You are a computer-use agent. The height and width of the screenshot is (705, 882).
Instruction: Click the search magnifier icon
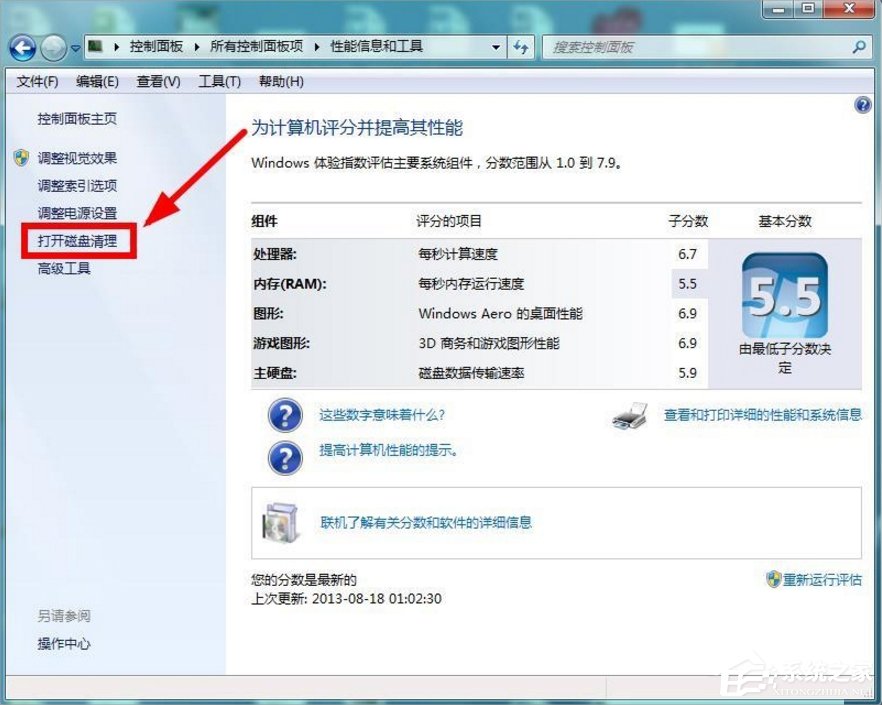coord(857,46)
